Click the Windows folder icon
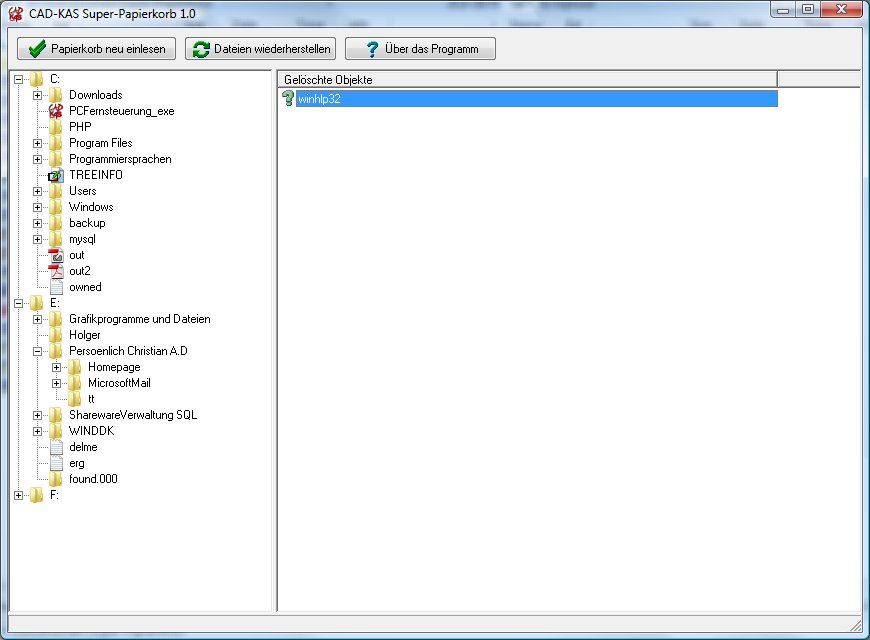Screen dimensions: 870x640 (56, 207)
